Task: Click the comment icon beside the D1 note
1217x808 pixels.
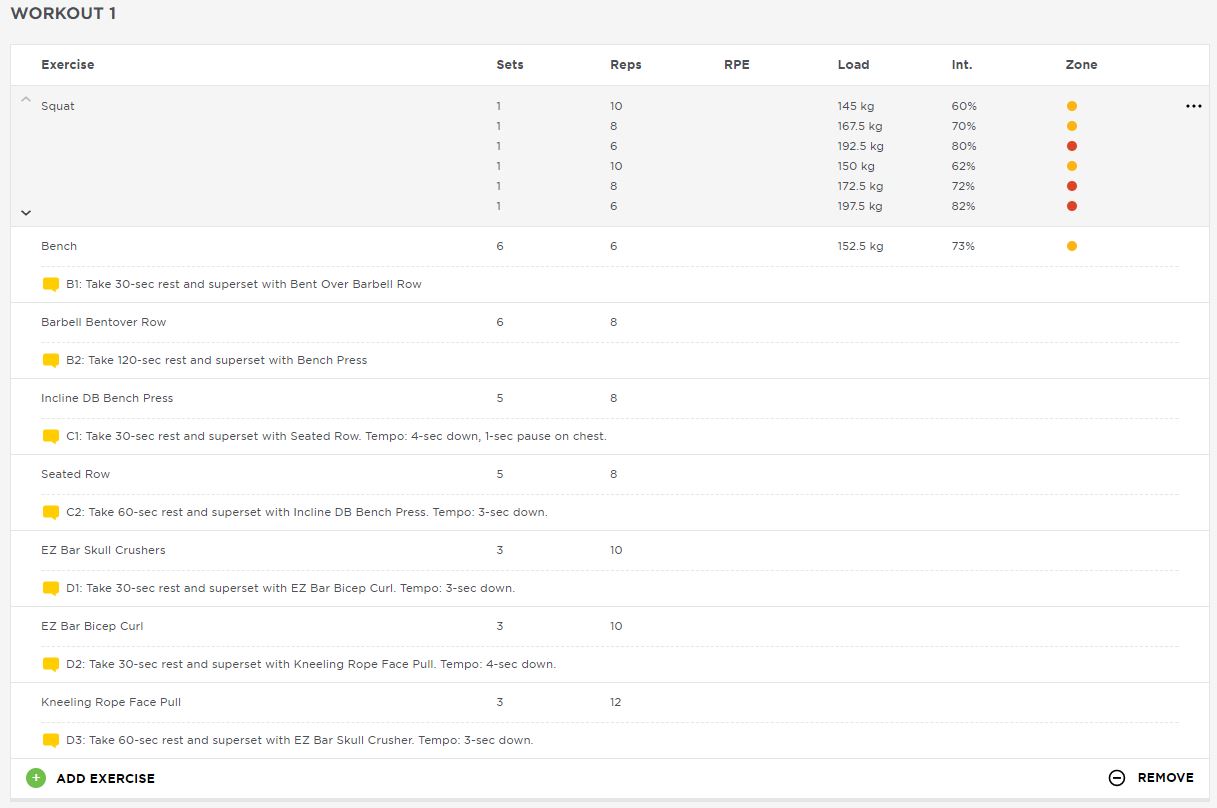Action: 51,588
